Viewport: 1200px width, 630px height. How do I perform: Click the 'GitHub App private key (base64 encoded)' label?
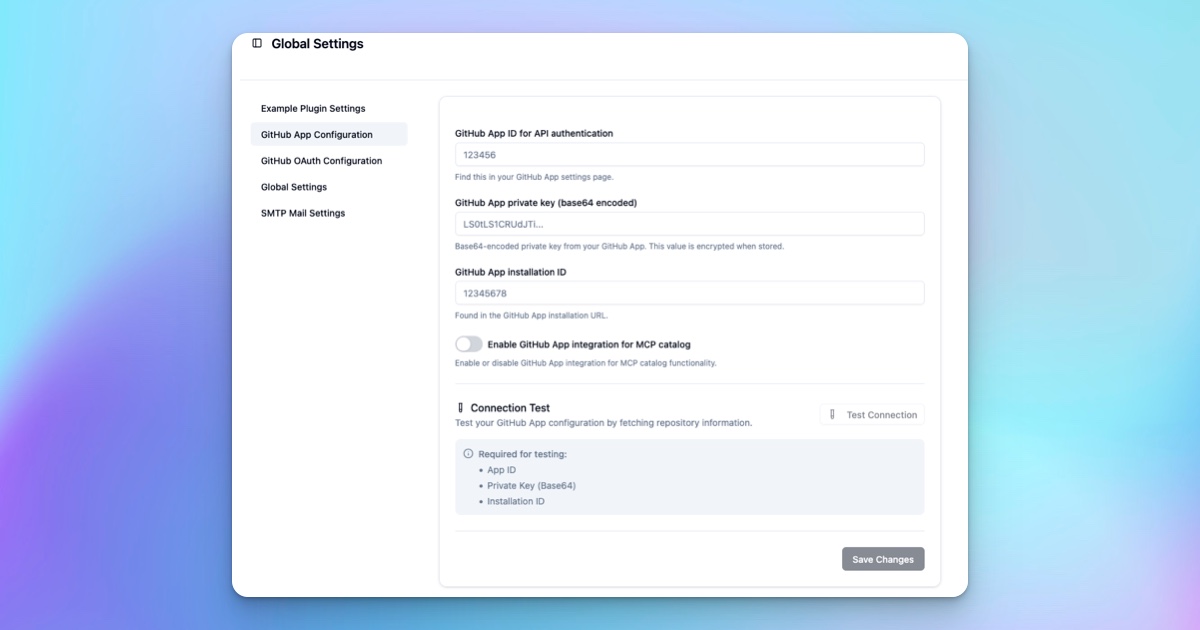(x=546, y=202)
